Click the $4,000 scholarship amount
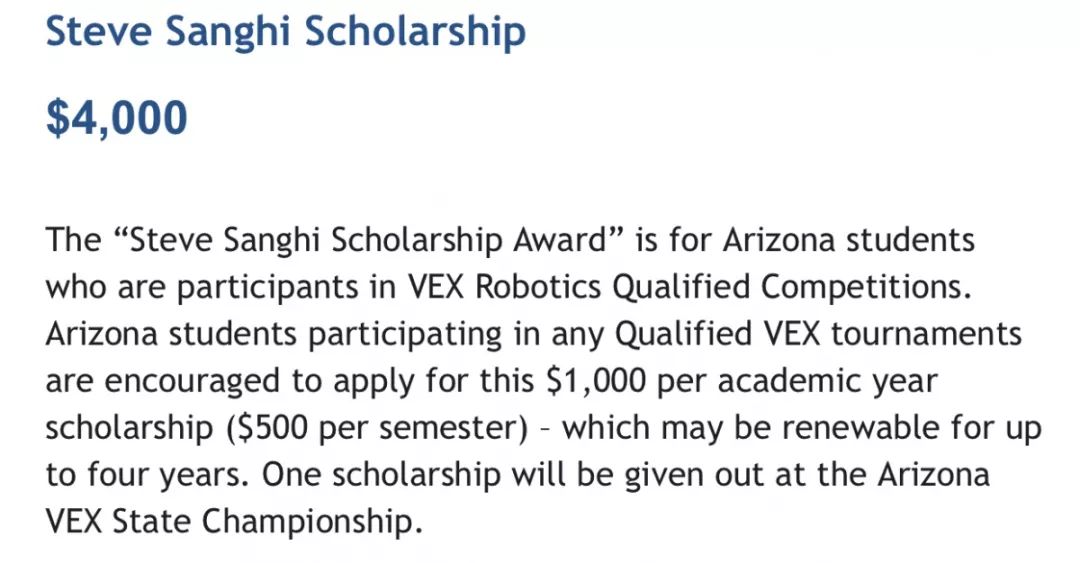Viewport: 1080px width, 563px height. pos(116,117)
